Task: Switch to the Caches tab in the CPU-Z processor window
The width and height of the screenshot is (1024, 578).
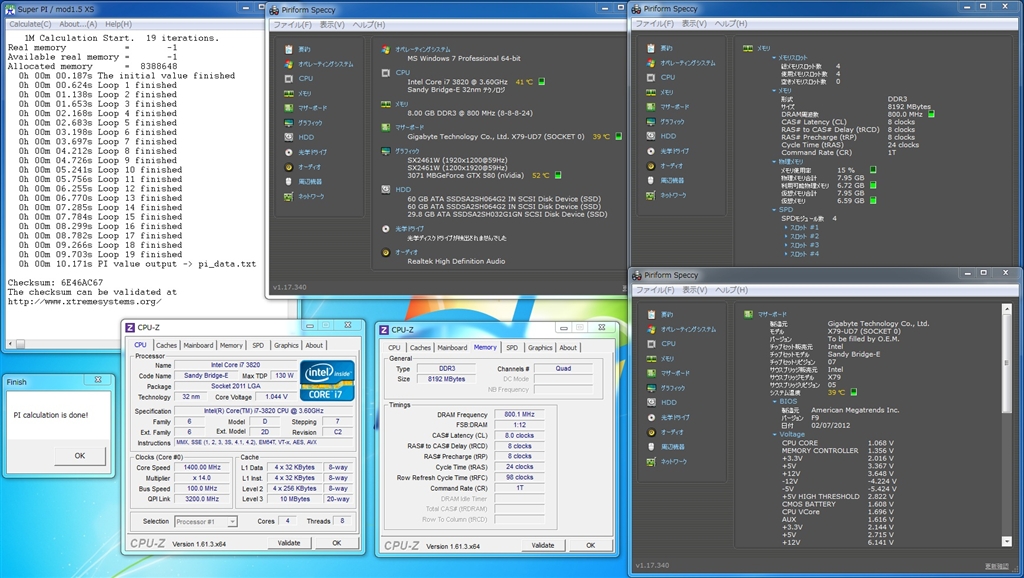Action: click(x=166, y=345)
